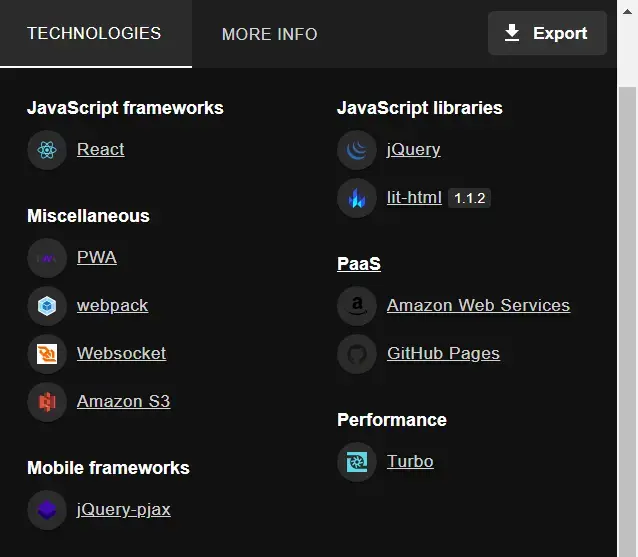Open the Amazon S3 link

[123, 401]
